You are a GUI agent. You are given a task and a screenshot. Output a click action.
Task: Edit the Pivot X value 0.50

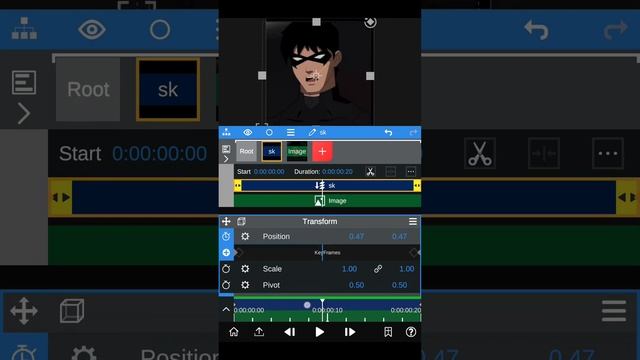356,285
